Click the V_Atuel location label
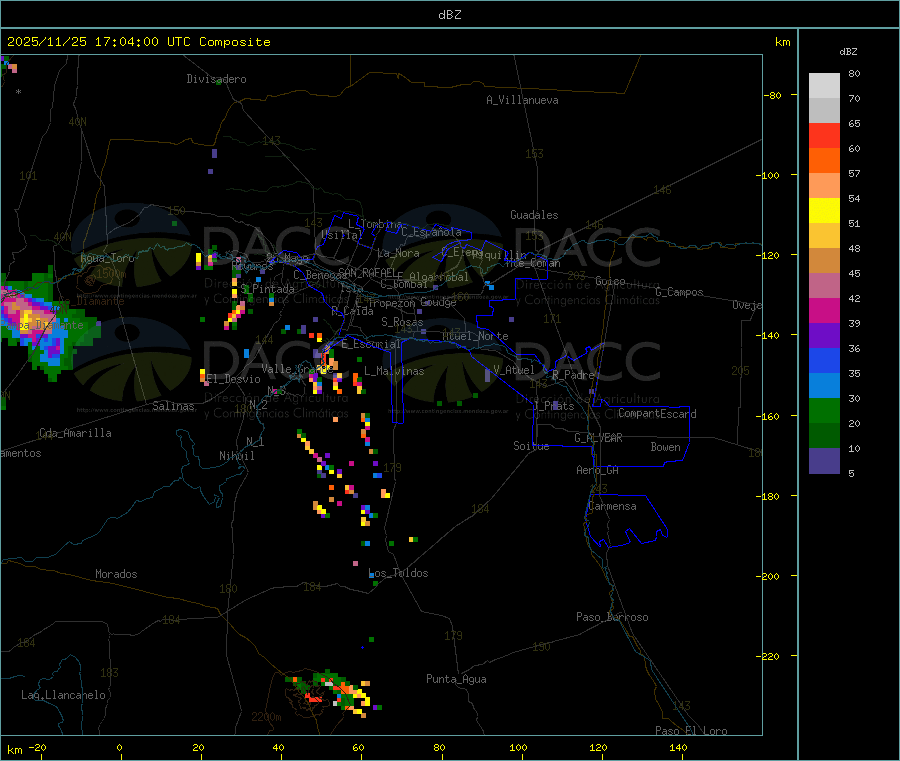 pos(514,370)
